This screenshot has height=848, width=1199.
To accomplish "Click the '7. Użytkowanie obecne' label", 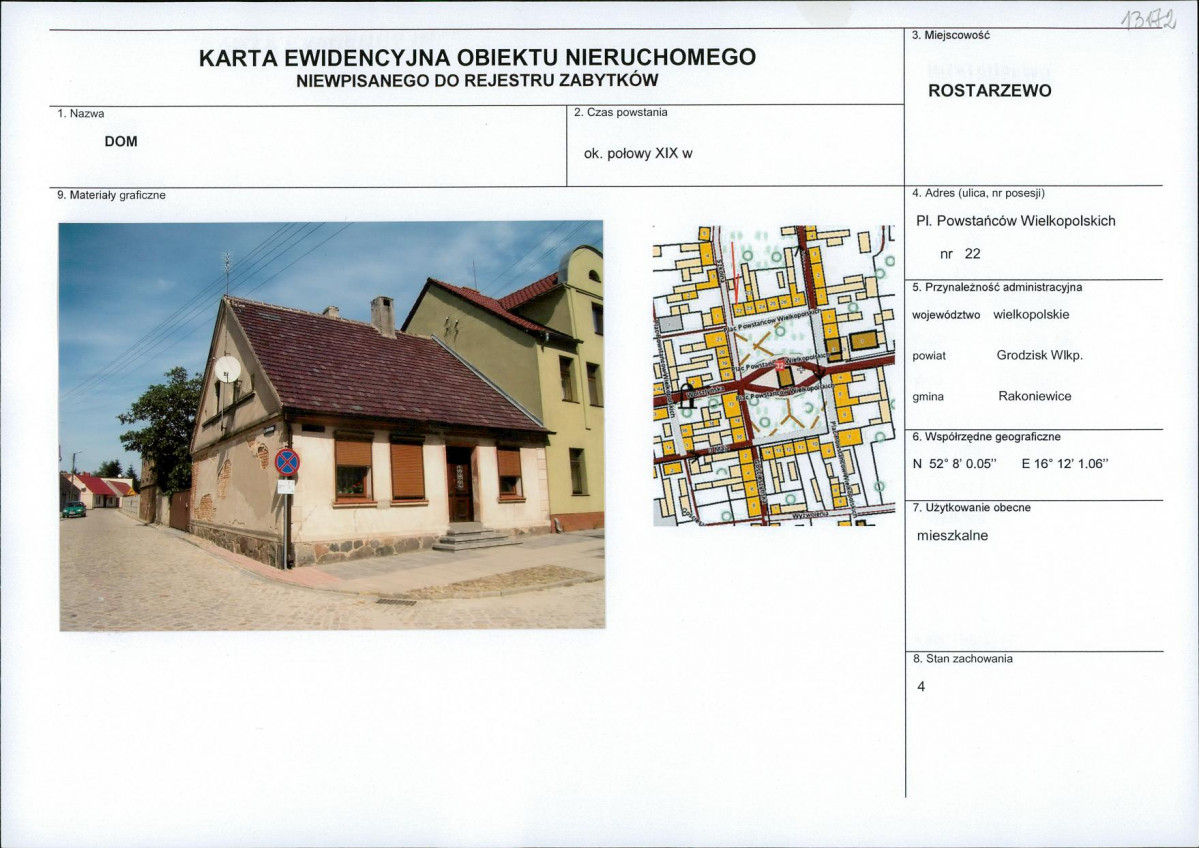I will pyautogui.click(x=971, y=508).
